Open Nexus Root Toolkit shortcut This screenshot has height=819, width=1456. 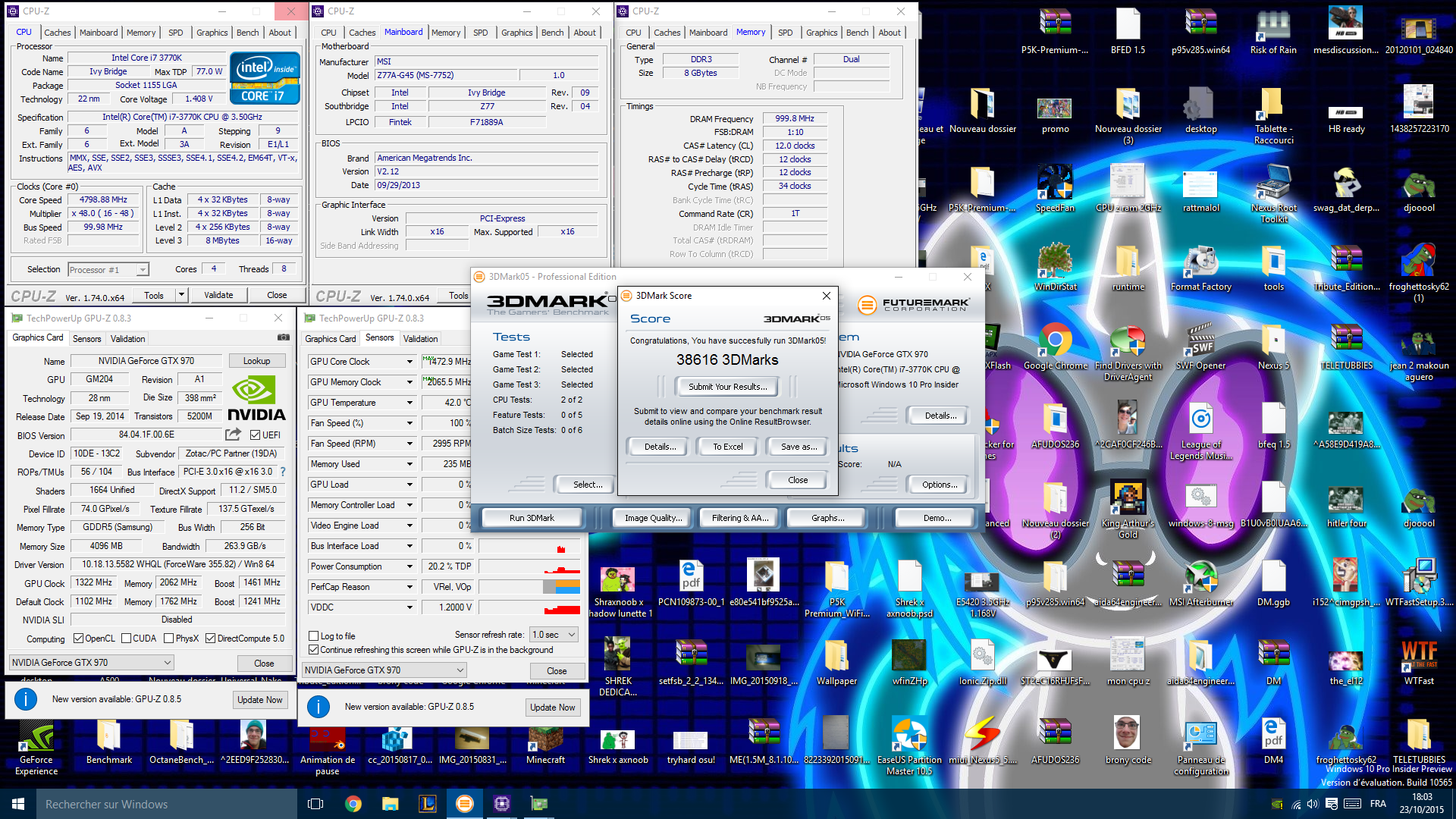[1273, 195]
